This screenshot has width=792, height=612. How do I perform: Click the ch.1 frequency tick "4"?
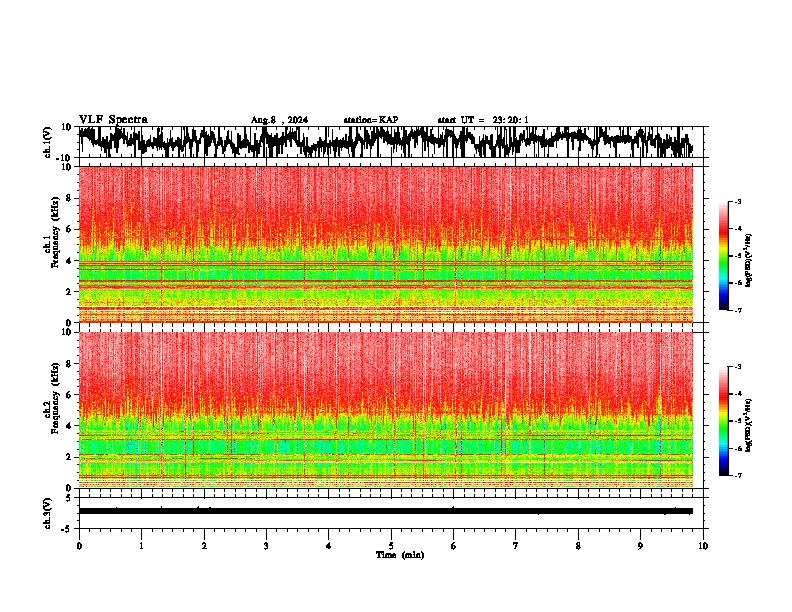coord(70,261)
